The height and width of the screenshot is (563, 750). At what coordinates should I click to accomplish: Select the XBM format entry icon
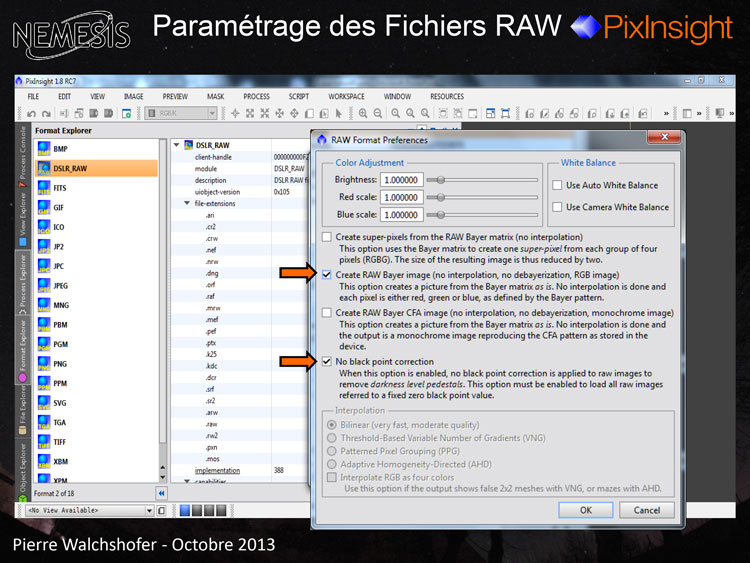[44, 461]
